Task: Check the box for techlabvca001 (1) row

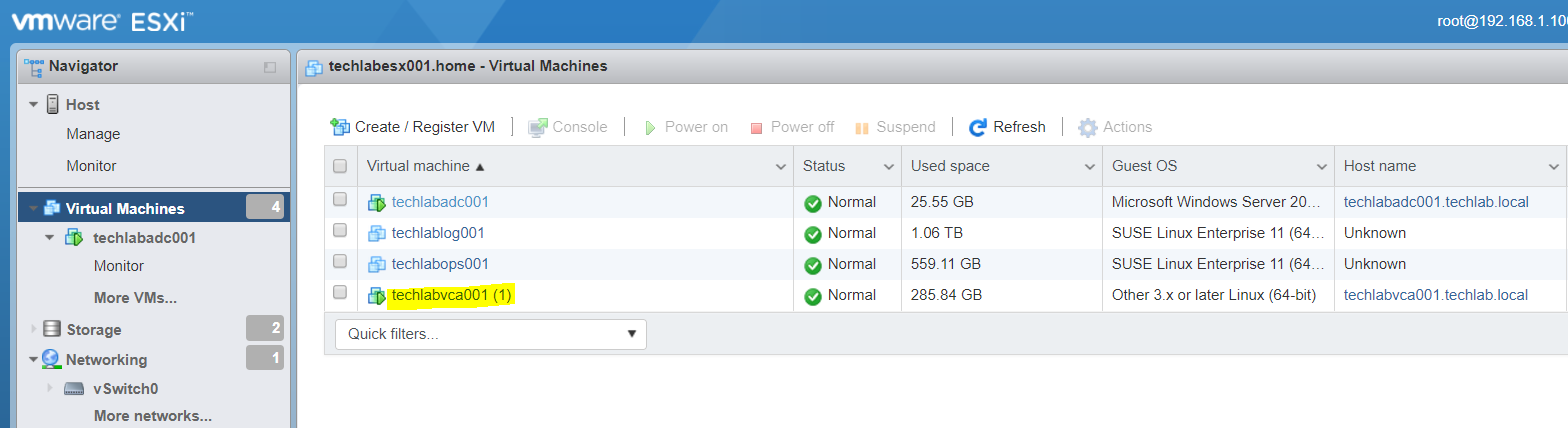Action: coord(340,292)
